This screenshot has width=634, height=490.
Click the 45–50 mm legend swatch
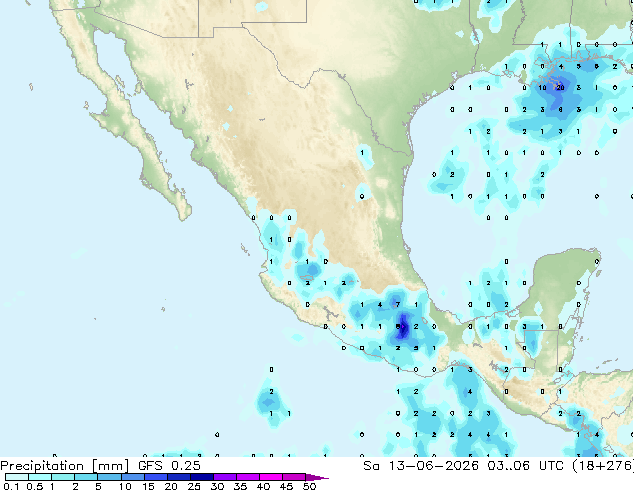click(x=294, y=477)
